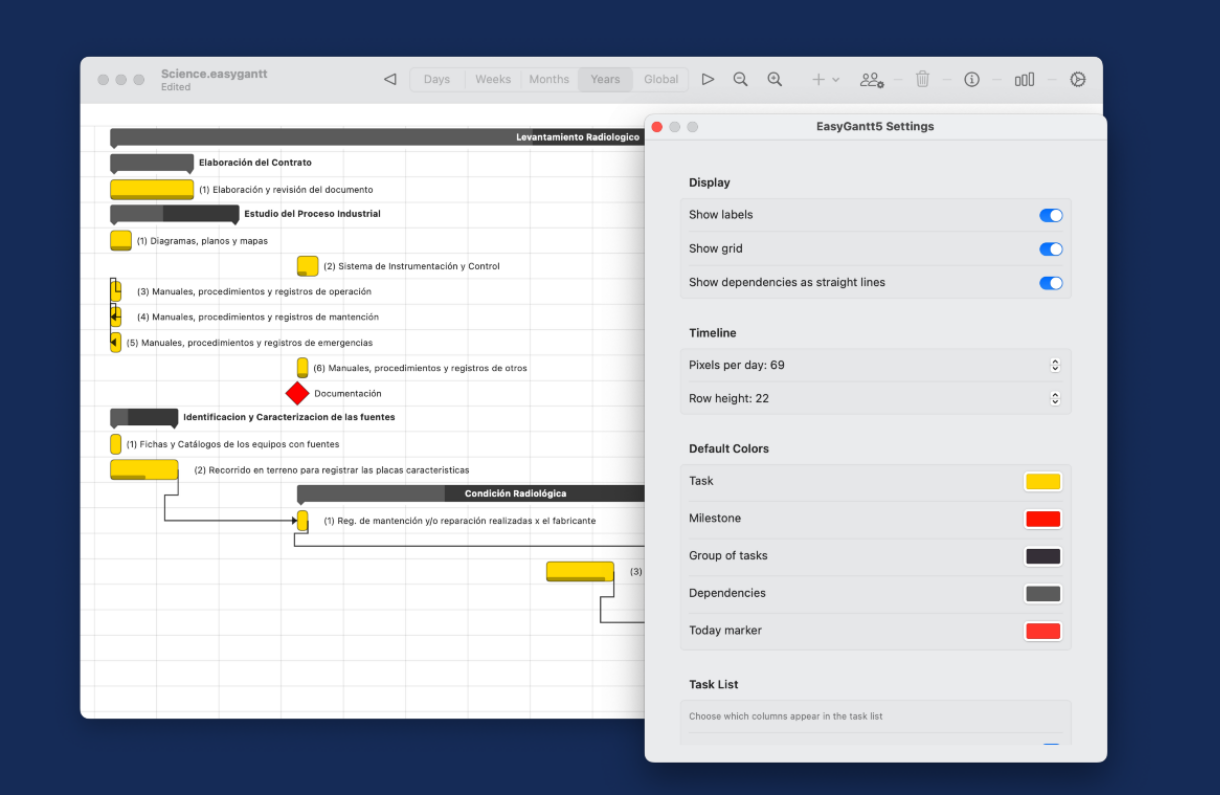
Task: Click the Global scale button
Action: coord(661,79)
